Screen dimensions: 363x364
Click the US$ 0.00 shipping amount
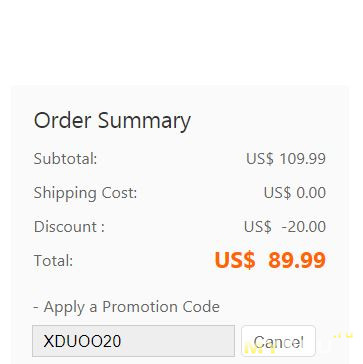[x=295, y=193]
